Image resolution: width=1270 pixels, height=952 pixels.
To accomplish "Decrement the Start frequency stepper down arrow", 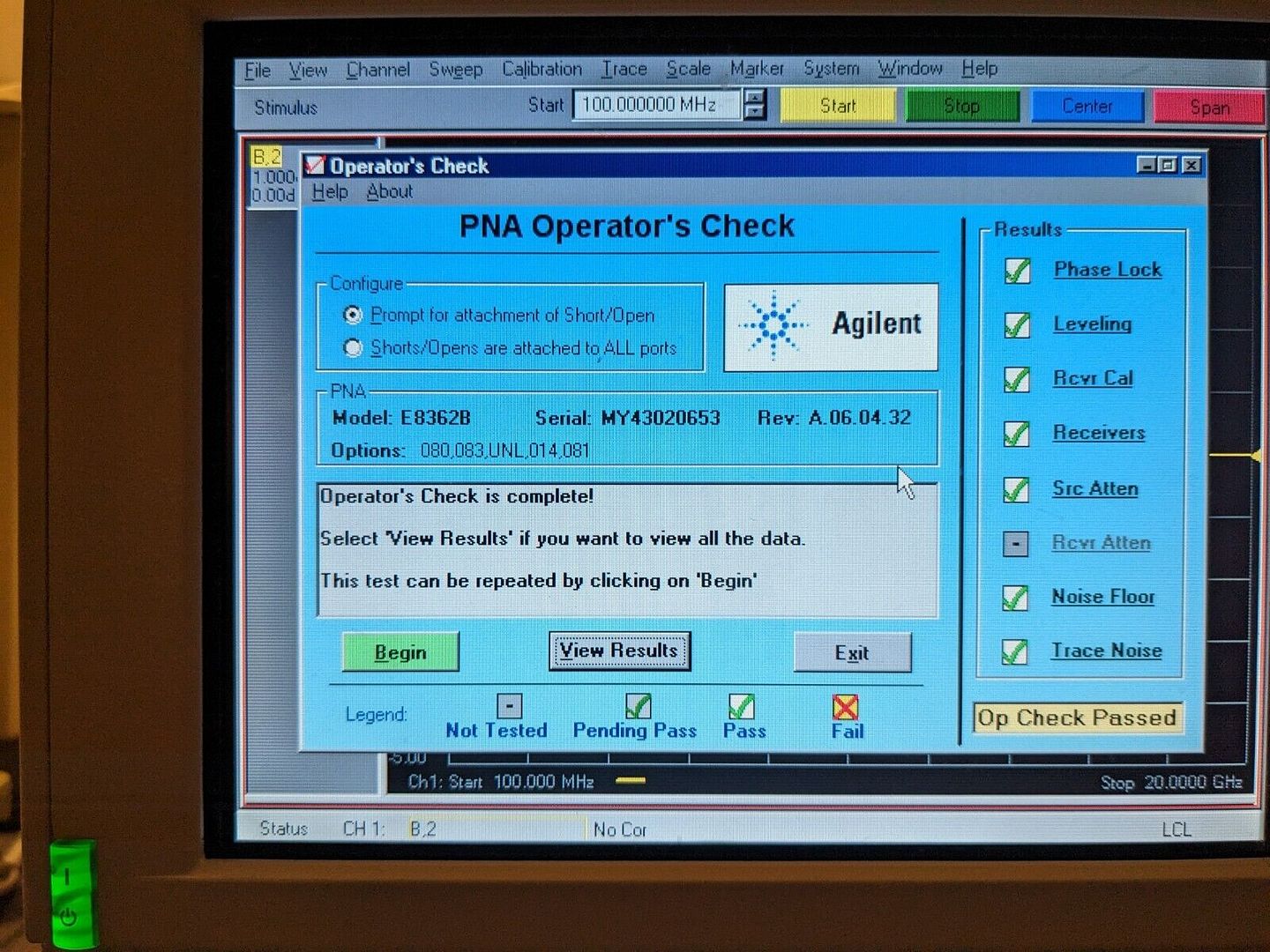I will (x=754, y=112).
